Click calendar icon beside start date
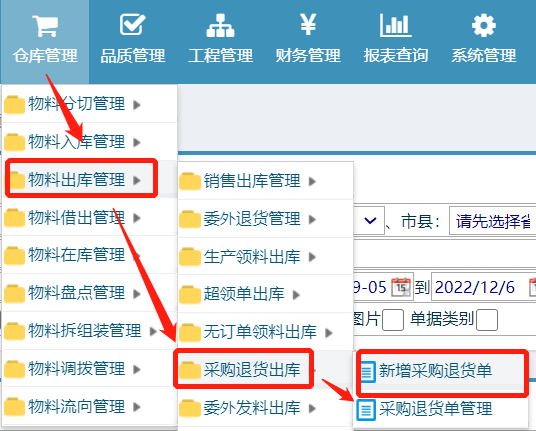This screenshot has width=536, height=431. pos(401,287)
